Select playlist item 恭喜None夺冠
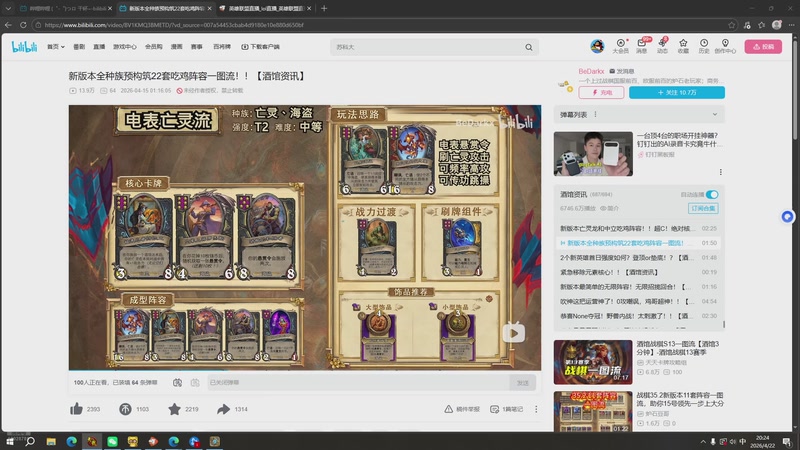Screen dimensions: 800x450 pos(638,316)
